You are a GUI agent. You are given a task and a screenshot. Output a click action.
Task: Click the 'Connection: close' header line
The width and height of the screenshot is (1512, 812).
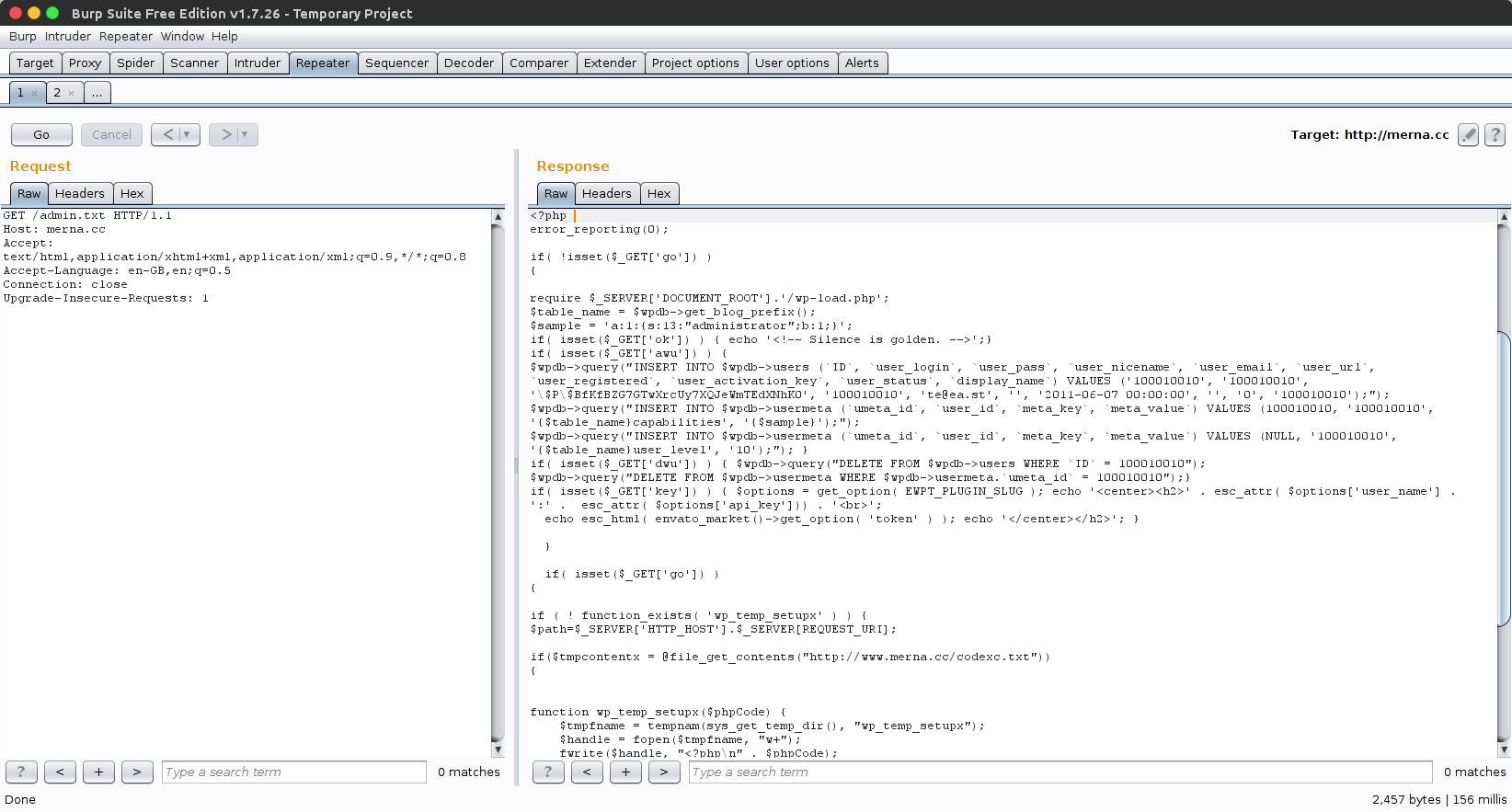point(65,285)
